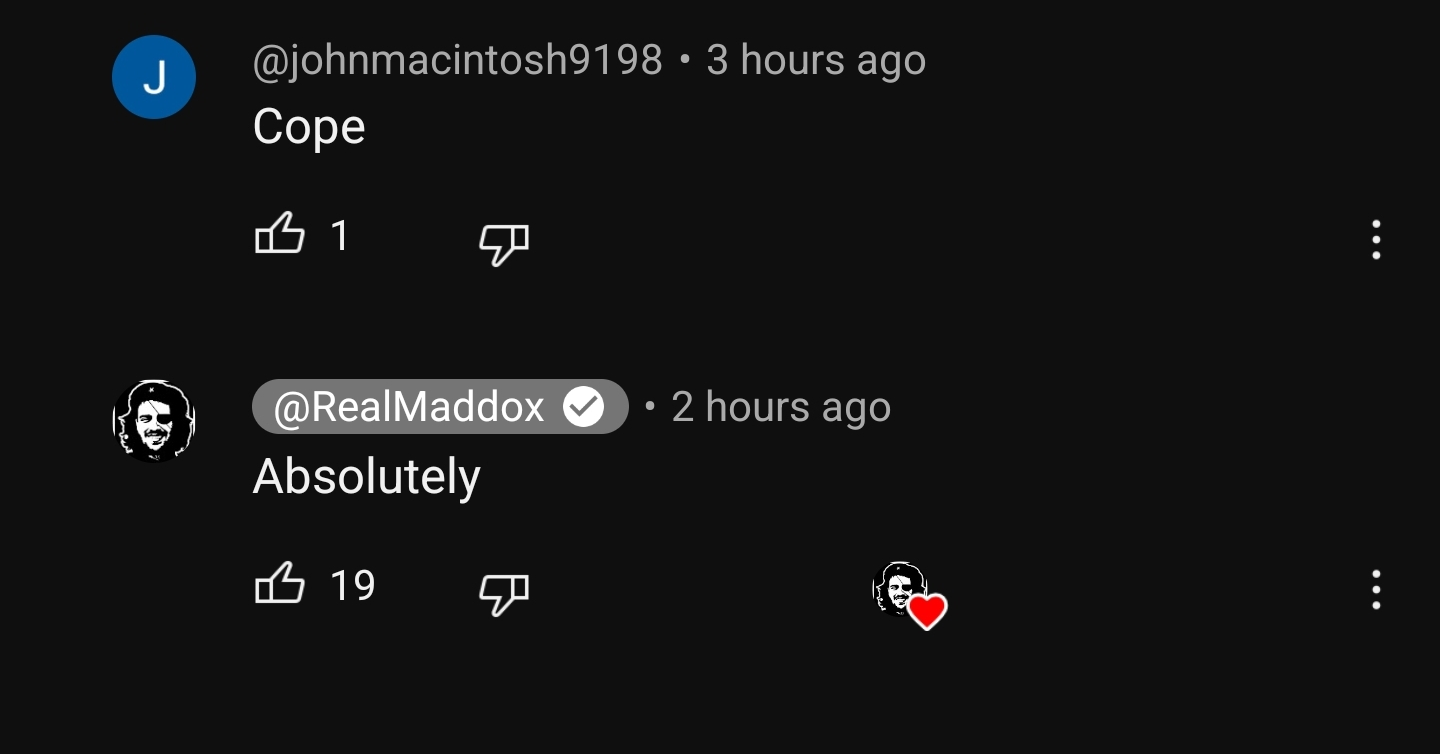
Task: Open the "3 hours ago" timestamp link
Action: click(x=816, y=60)
